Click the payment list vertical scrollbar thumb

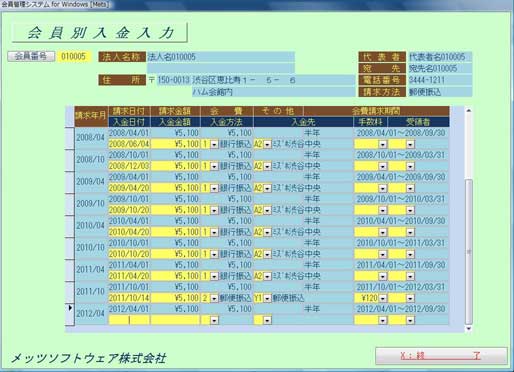pos(468,252)
